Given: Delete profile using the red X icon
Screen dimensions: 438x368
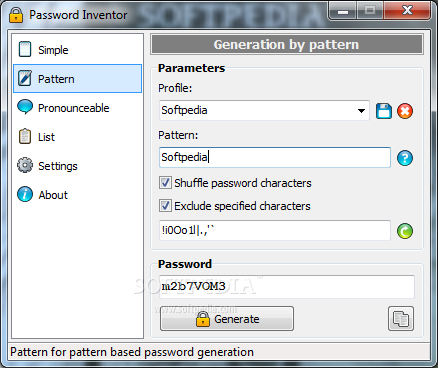Looking at the screenshot, I should coord(405,111).
